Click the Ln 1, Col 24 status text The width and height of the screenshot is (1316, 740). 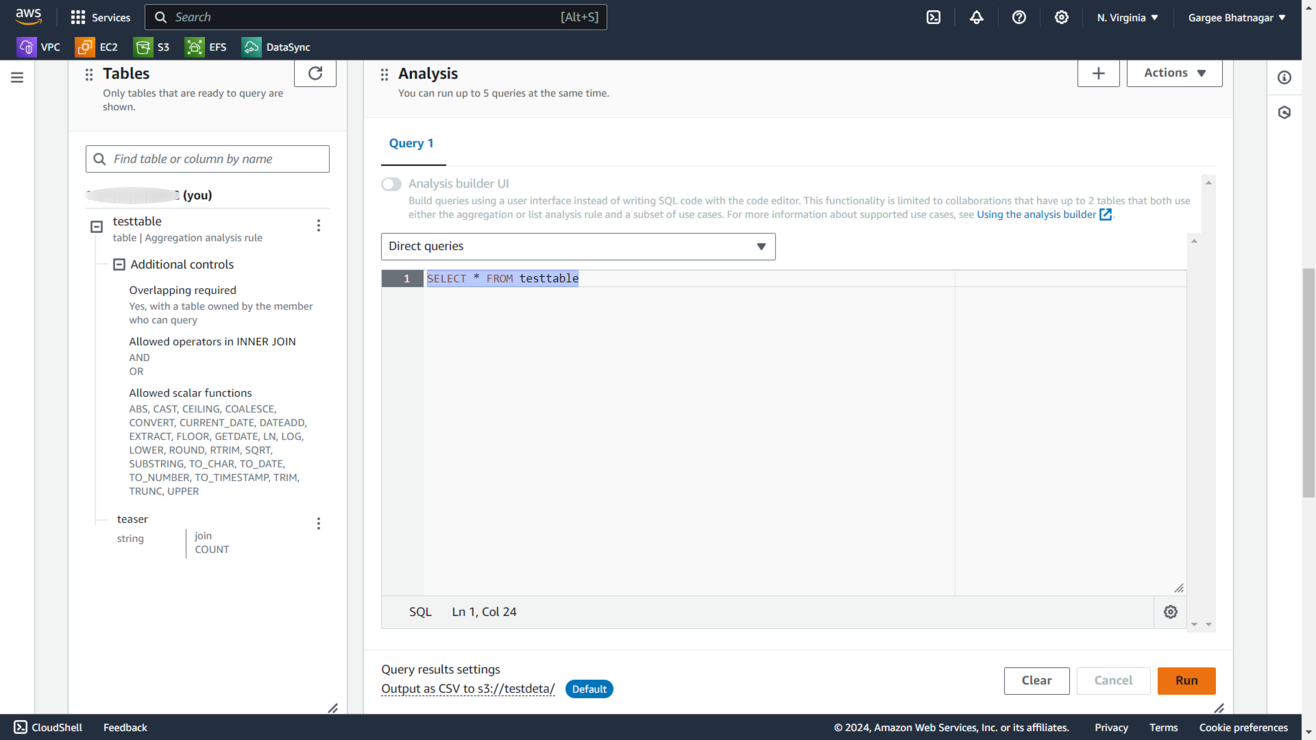(x=484, y=612)
